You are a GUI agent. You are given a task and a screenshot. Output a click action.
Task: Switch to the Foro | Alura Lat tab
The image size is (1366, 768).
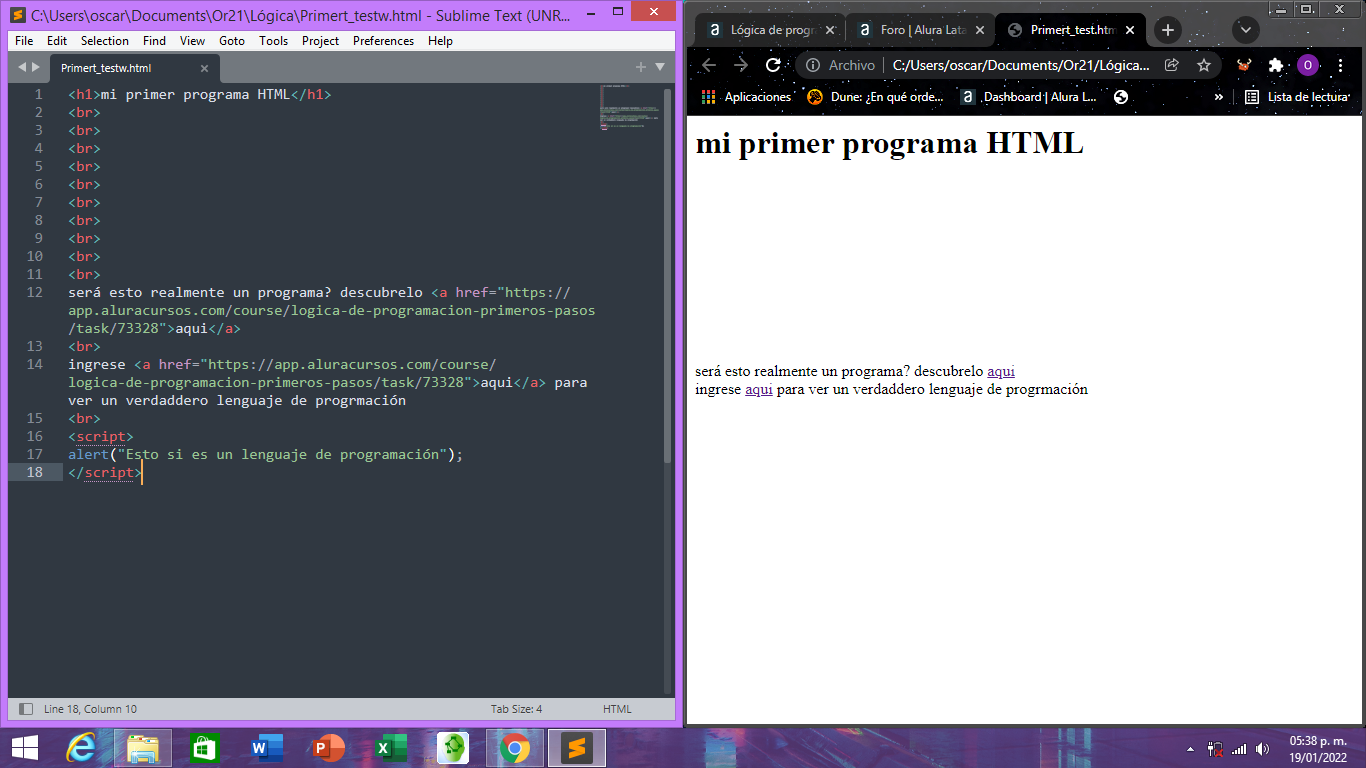coord(919,30)
